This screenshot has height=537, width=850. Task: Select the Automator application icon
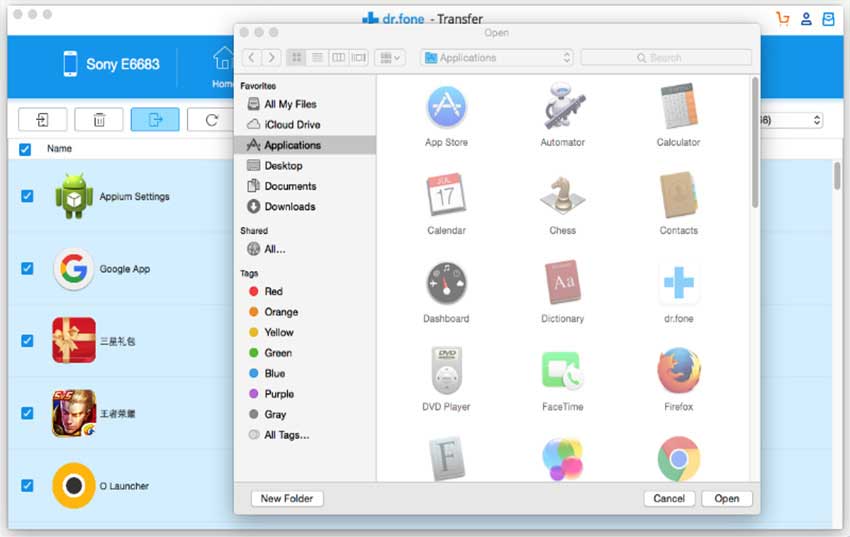(562, 106)
